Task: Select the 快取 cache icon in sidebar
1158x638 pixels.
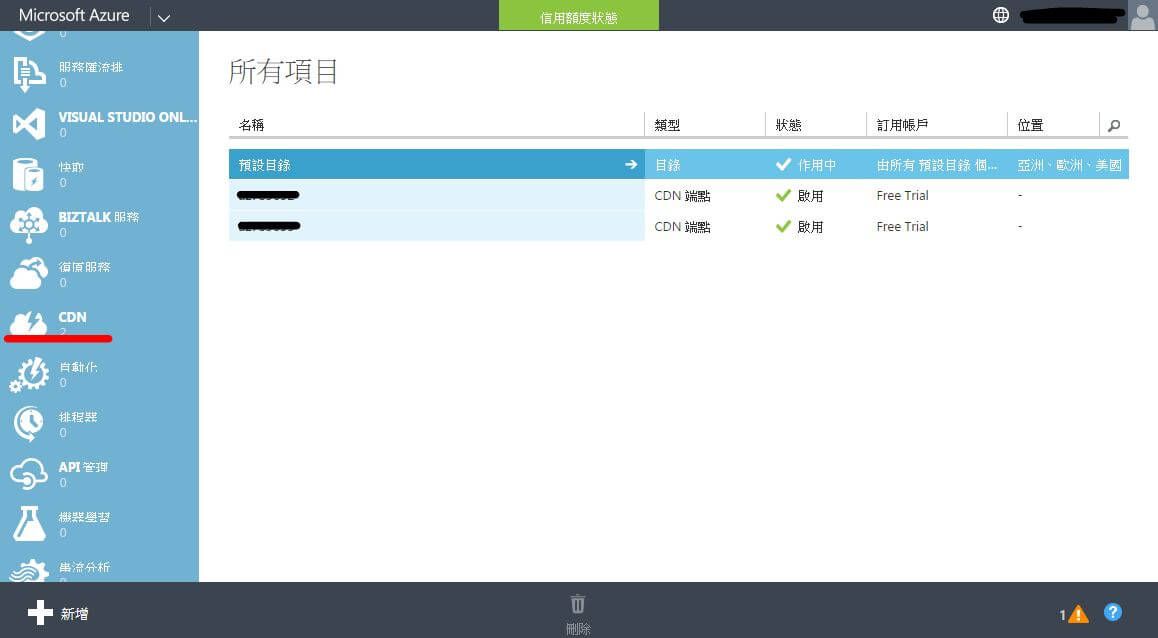Action: (x=29, y=174)
